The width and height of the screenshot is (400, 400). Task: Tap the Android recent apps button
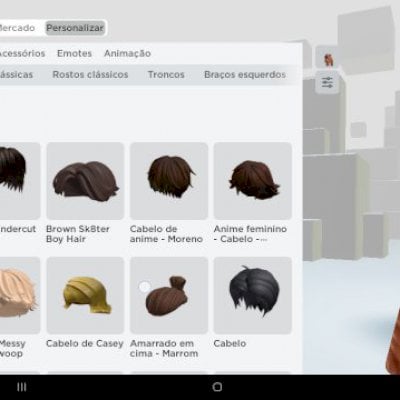(22, 387)
